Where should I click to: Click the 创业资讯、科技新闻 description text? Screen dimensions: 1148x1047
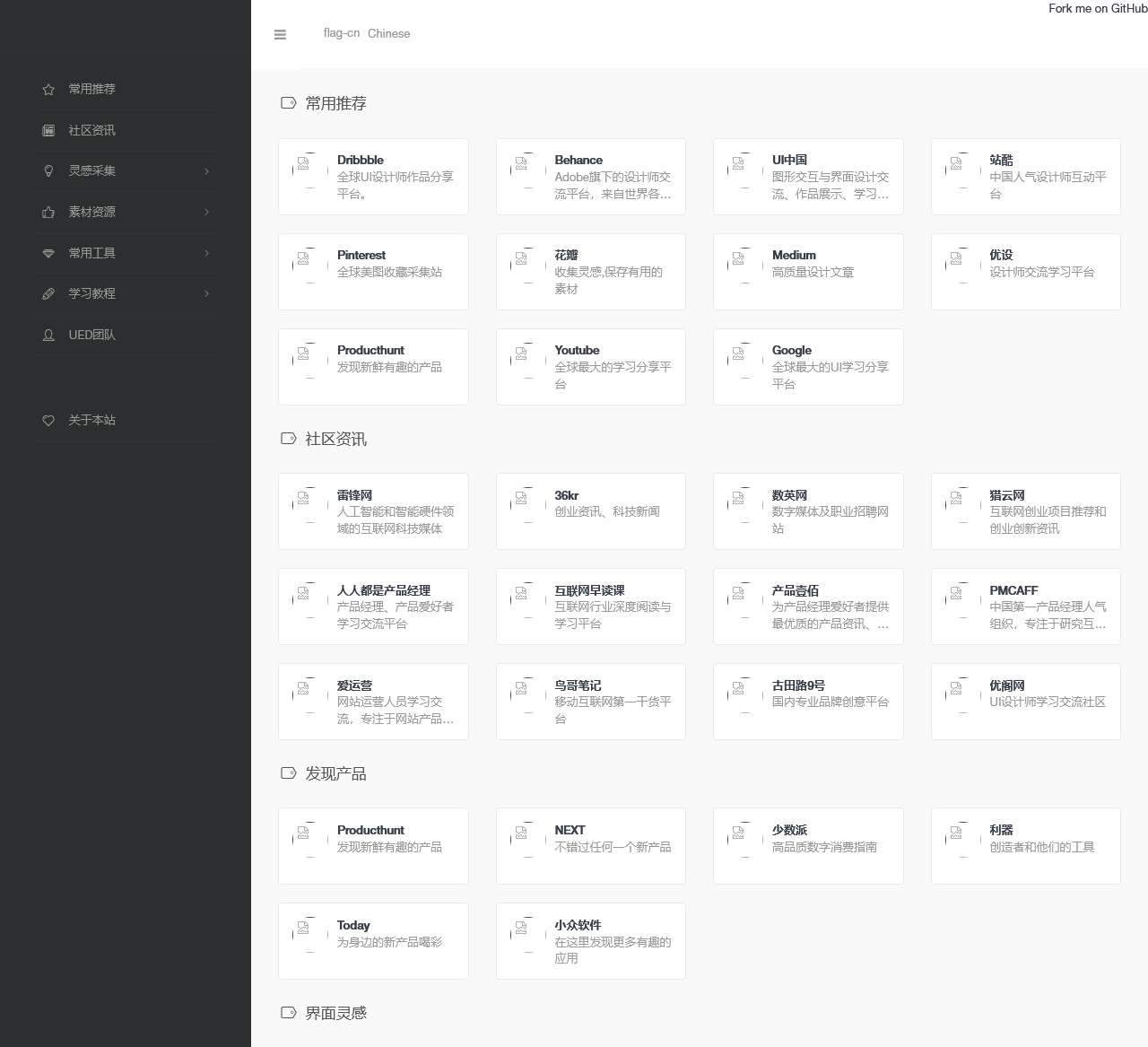(x=607, y=512)
